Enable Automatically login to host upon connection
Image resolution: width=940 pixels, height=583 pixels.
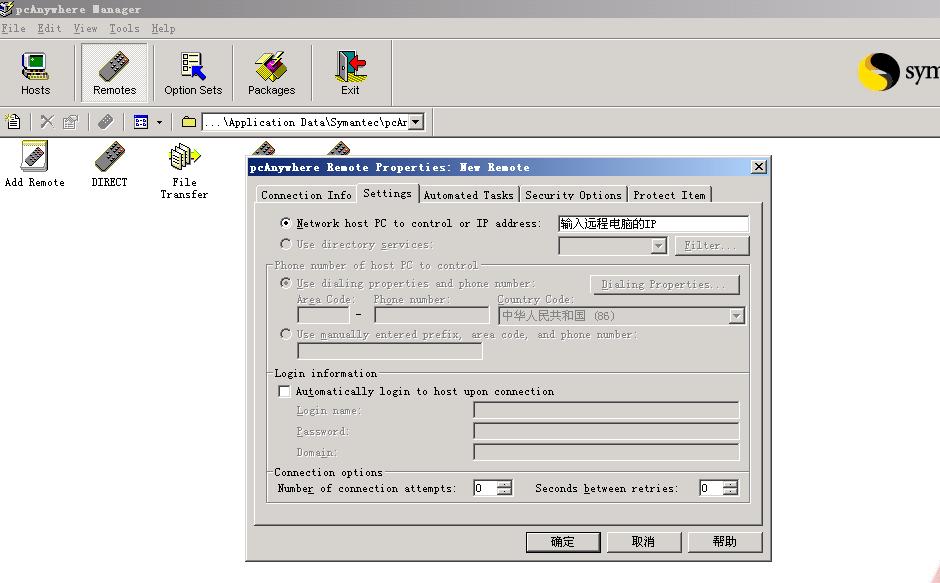pyautogui.click(x=285, y=391)
